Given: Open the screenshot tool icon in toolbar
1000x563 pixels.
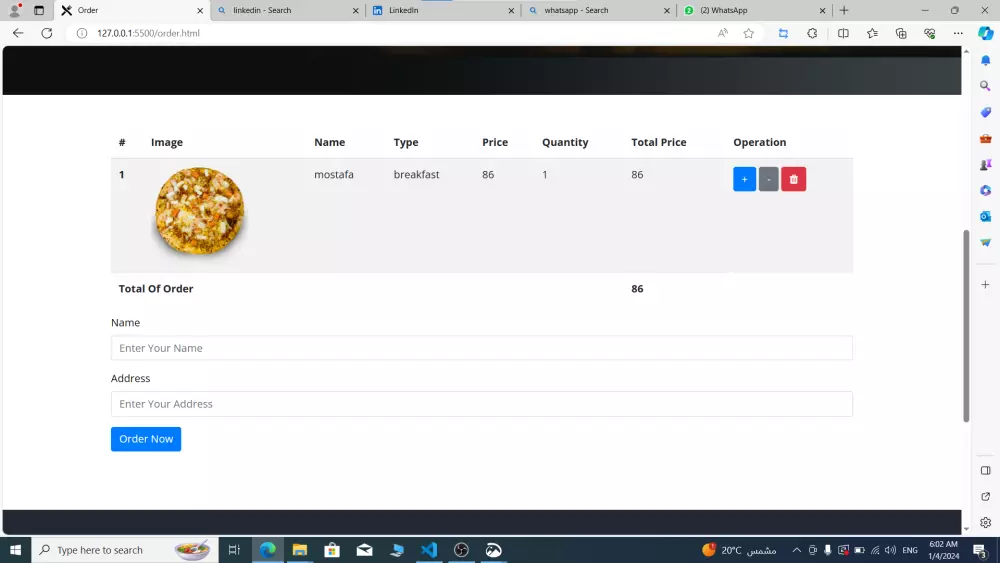Looking at the screenshot, I should pyautogui.click(x=783, y=33).
